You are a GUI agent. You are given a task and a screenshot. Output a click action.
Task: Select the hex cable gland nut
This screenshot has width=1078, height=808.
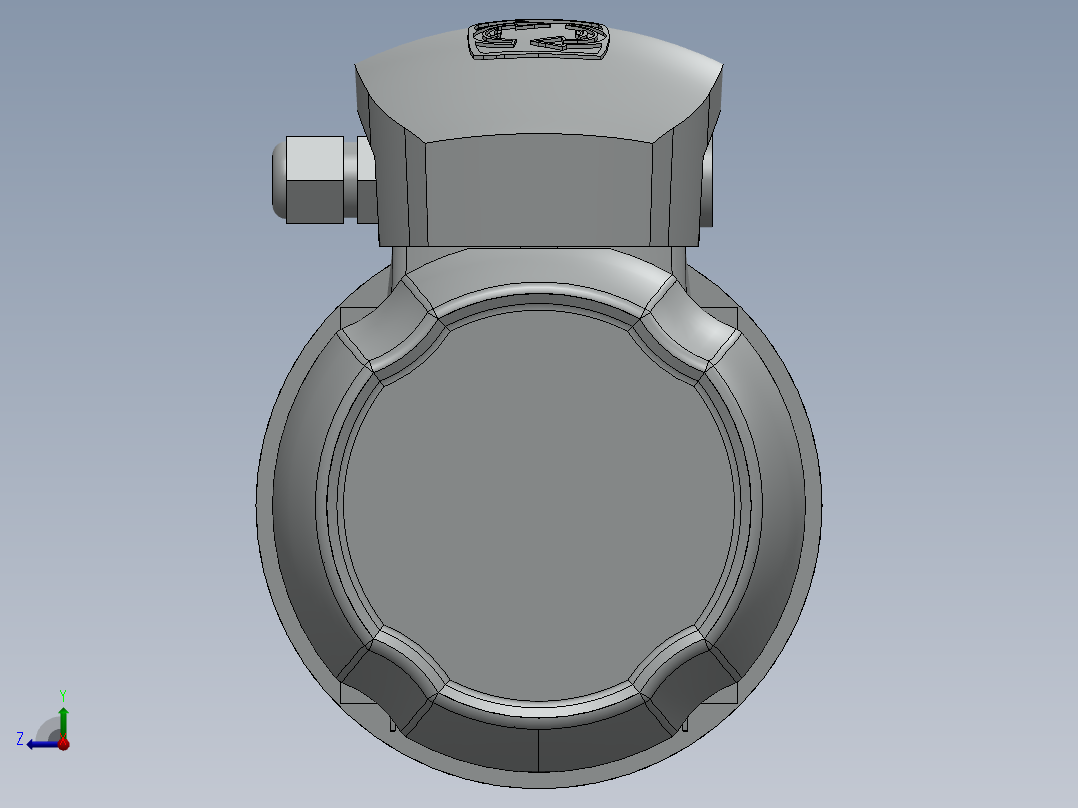(314, 179)
